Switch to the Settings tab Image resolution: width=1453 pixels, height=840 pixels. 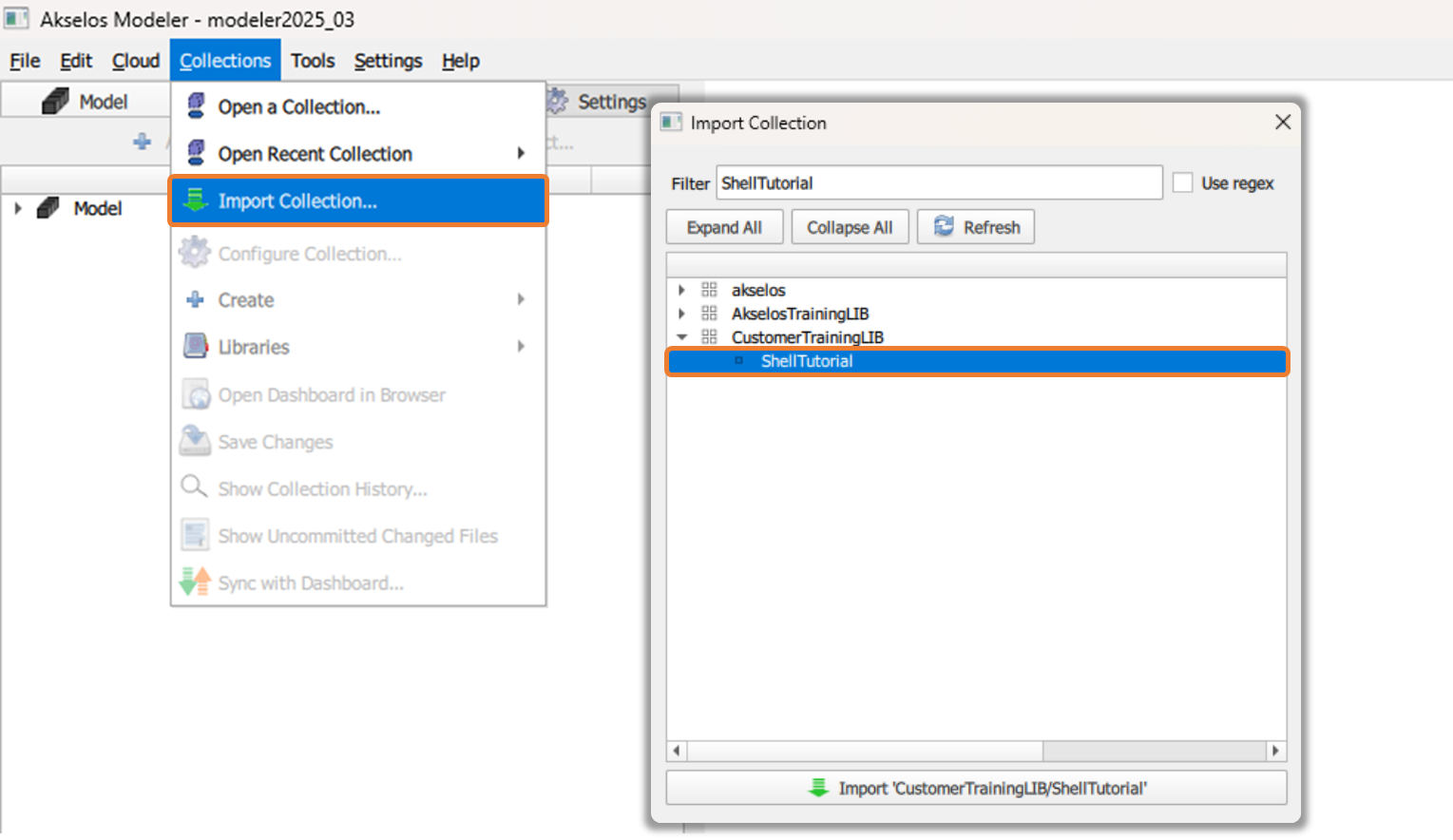coord(611,102)
